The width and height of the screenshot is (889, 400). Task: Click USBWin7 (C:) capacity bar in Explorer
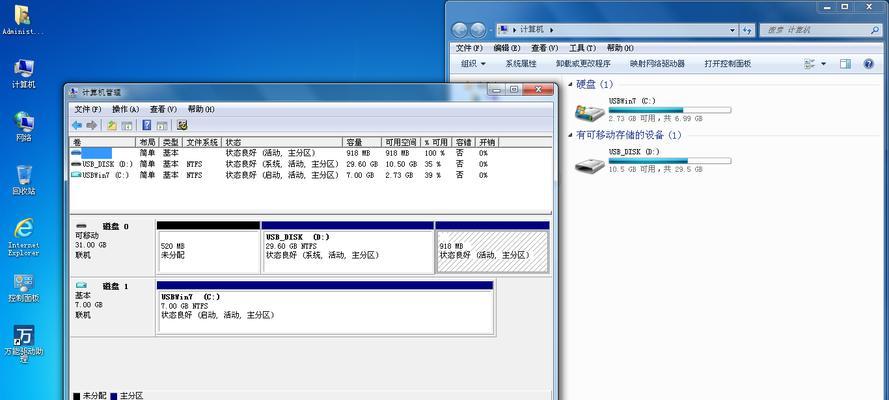click(670, 110)
